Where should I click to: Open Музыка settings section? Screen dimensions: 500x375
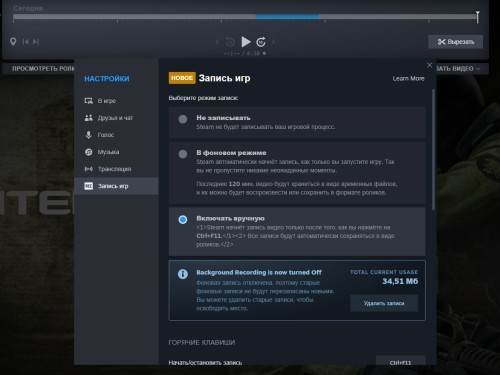116,152
